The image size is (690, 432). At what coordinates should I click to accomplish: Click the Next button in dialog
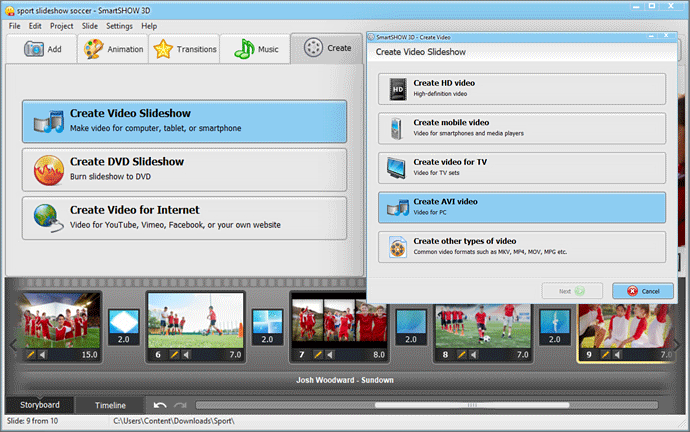(x=572, y=291)
